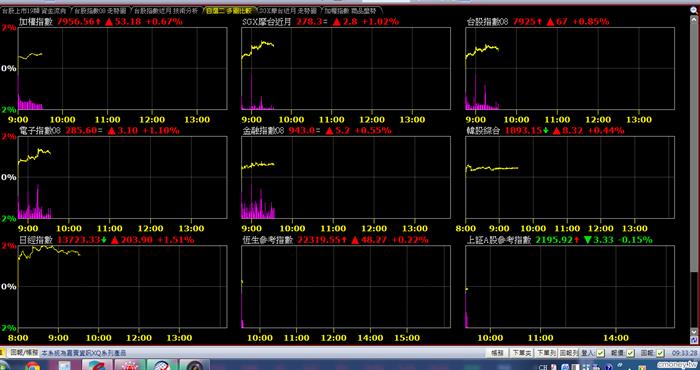The height and width of the screenshot is (370, 700).
Task: Open the SGX摩台近月 走勢圖 tab
Action: pos(288,10)
